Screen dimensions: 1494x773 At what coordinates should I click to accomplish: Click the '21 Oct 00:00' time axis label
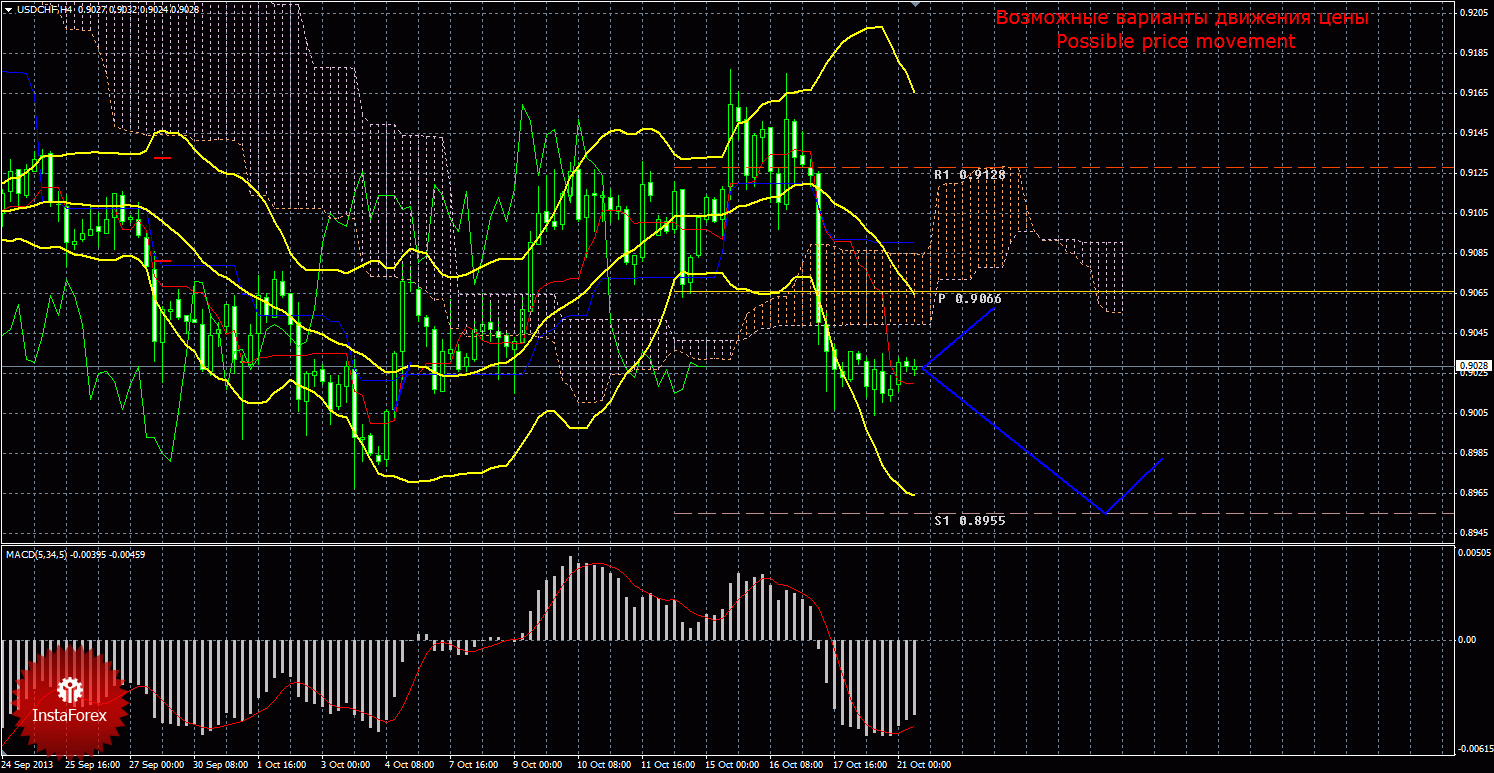926,765
